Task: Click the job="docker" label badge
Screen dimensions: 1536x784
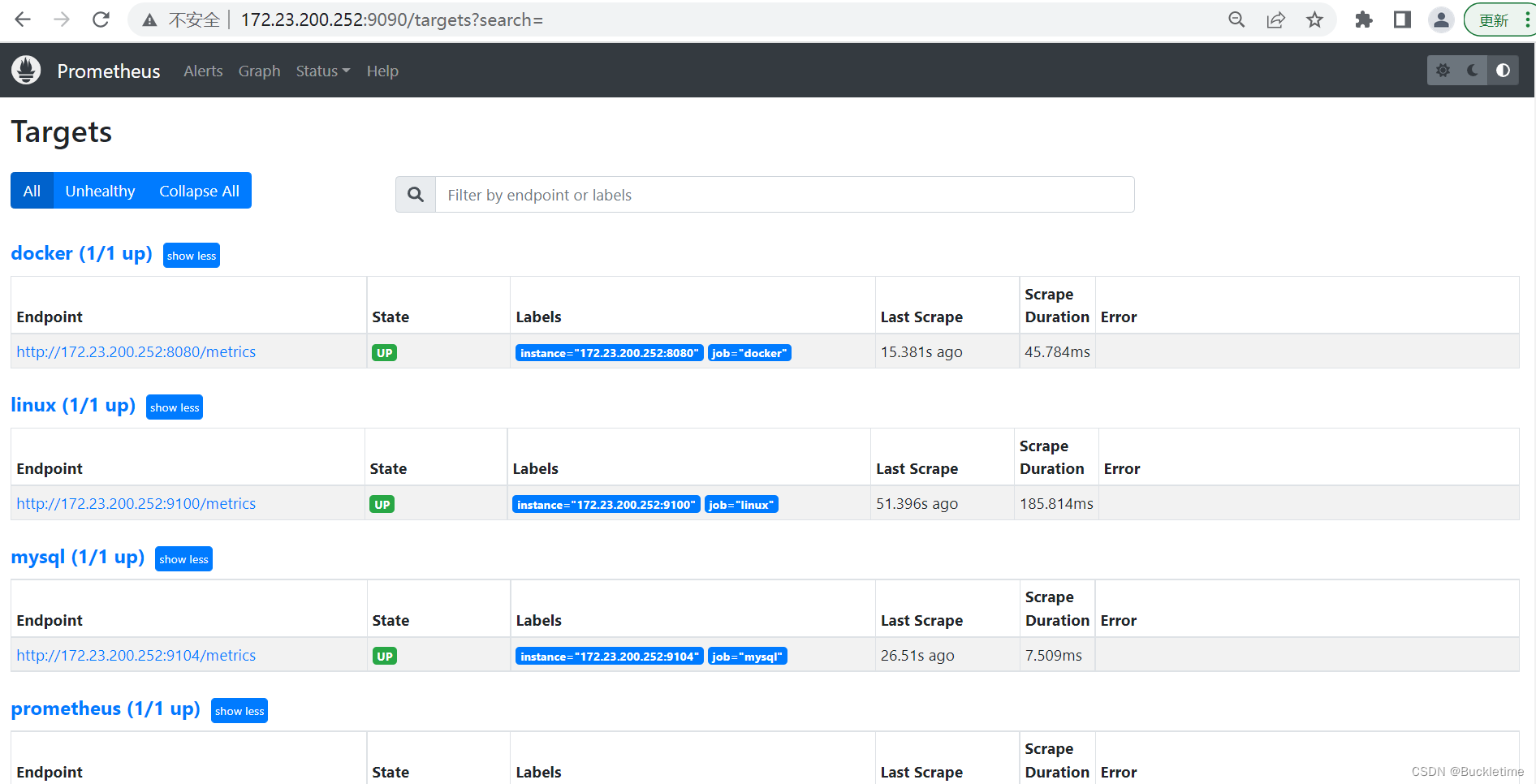Action: coord(749,353)
